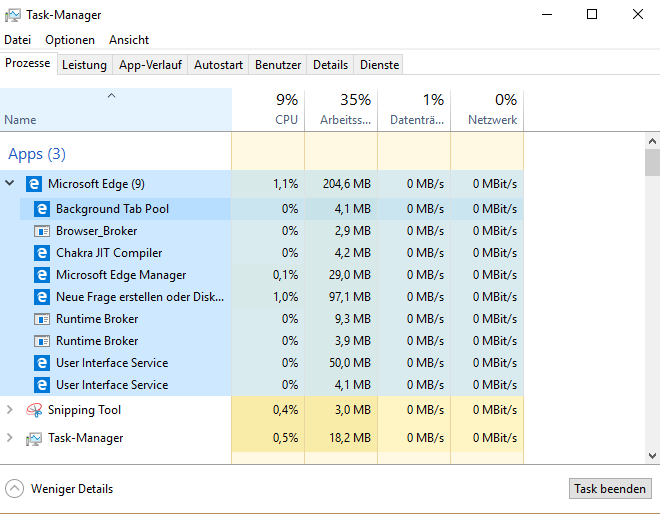Click the Weniger Details link text

[x=72, y=489]
